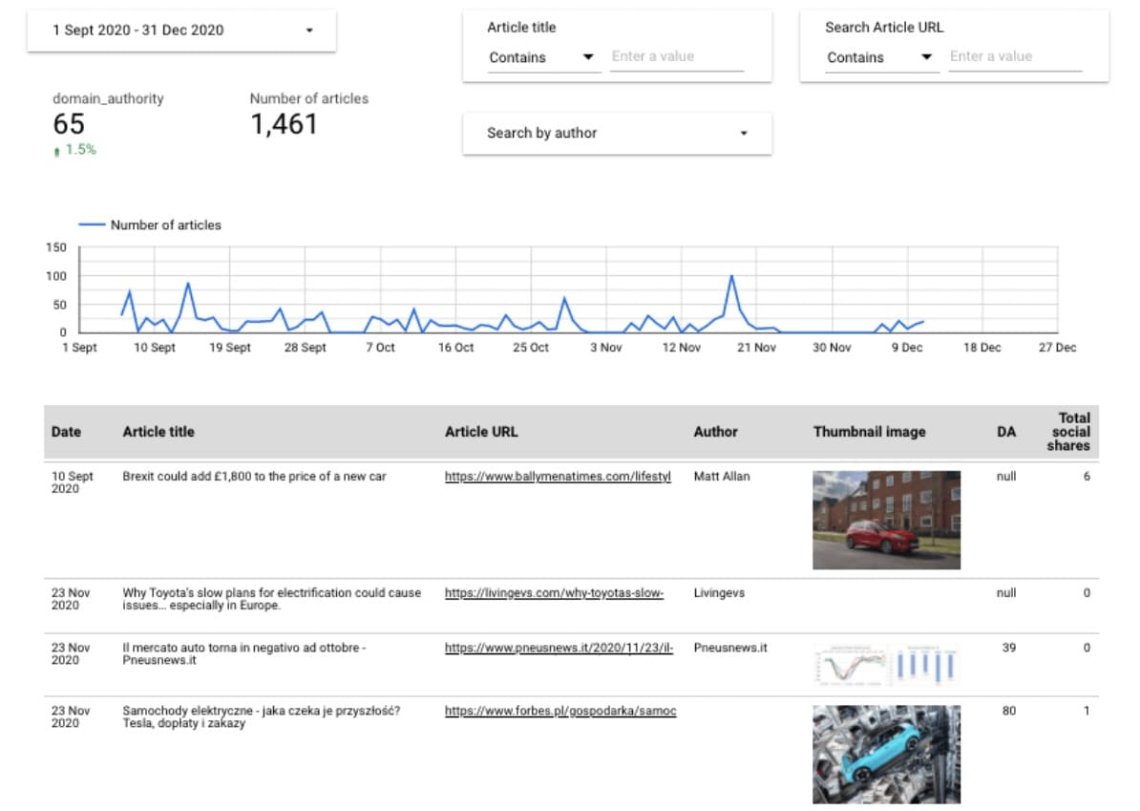Sort table by DA column header
The image size is (1140, 811).
coord(1006,432)
